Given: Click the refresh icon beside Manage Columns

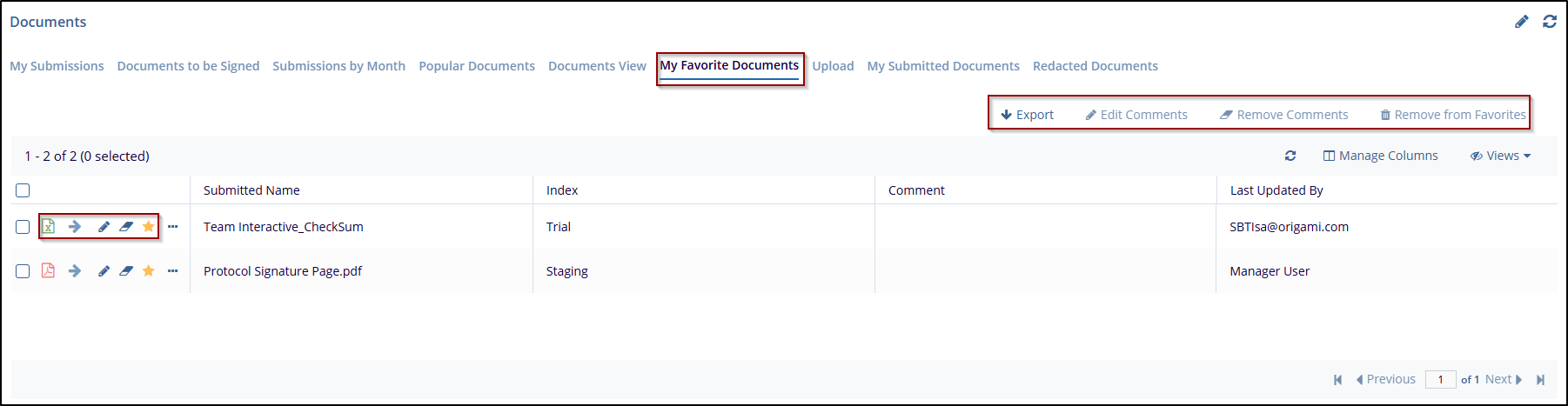Looking at the screenshot, I should 1290,156.
